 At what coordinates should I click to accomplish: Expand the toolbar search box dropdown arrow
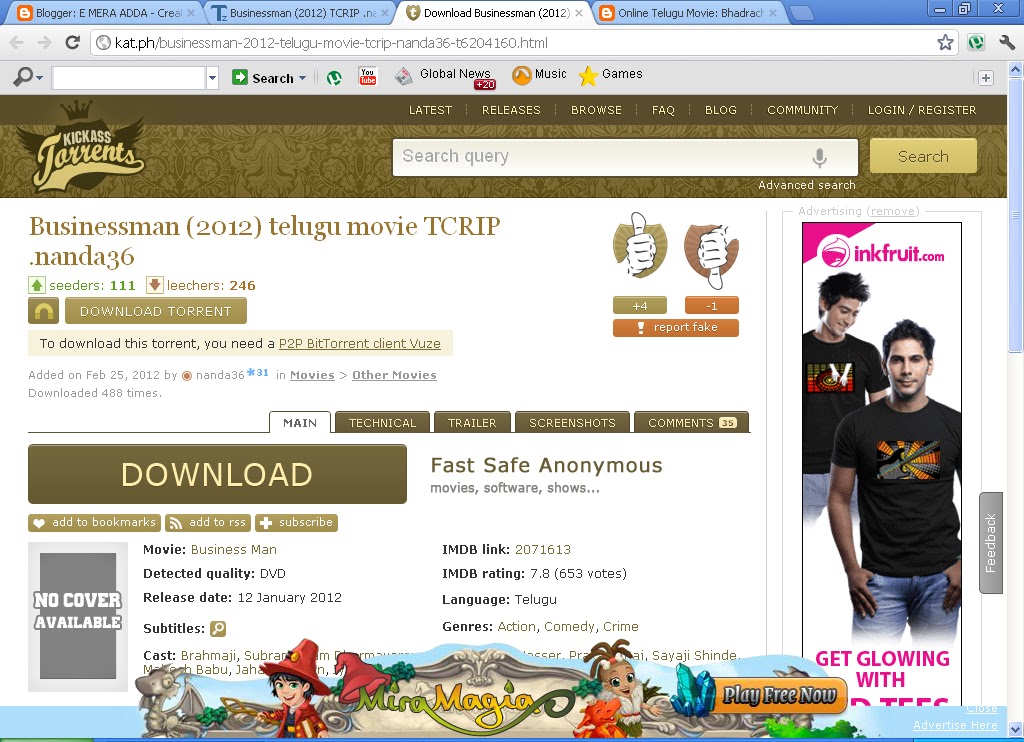click(212, 78)
